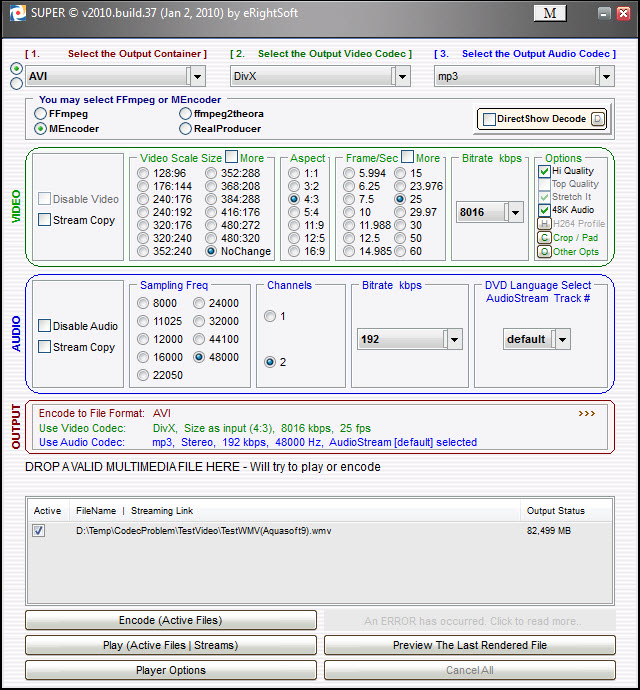Screen dimensions: 640x690
Task: Toggle the Disable Audio checkbox
Action: (45, 326)
